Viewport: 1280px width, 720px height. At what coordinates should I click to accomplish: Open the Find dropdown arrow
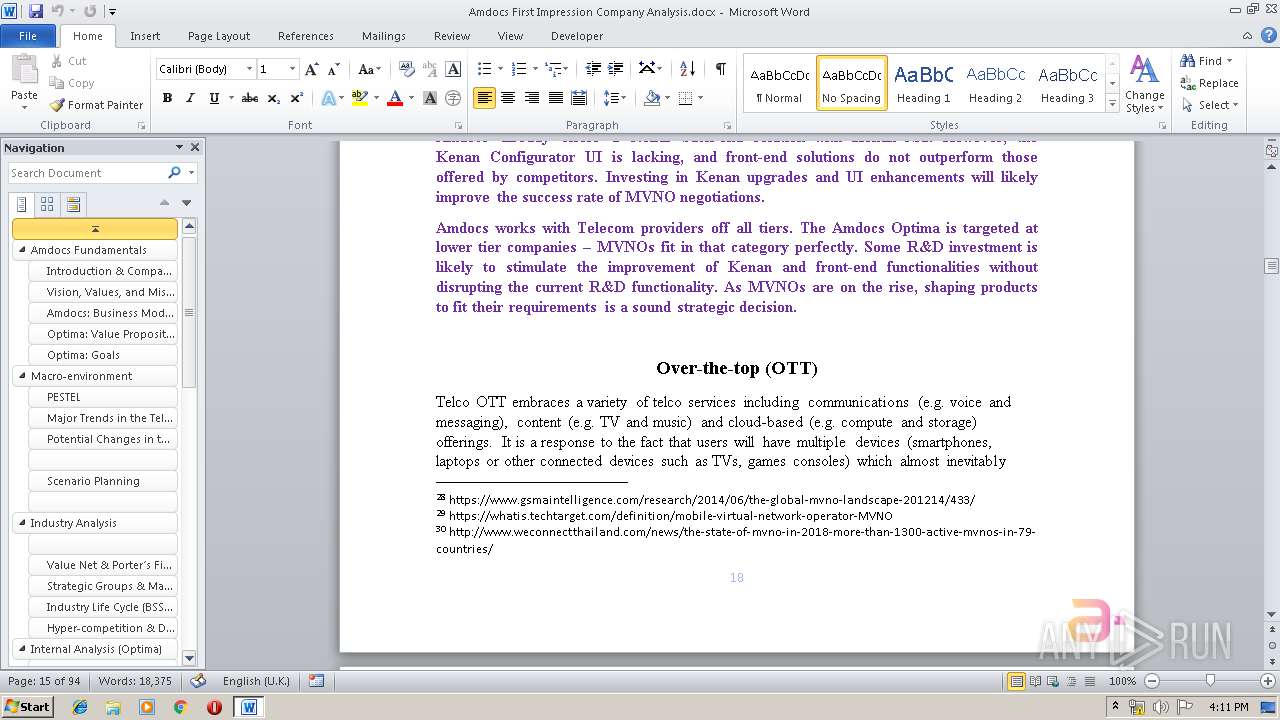point(1229,61)
